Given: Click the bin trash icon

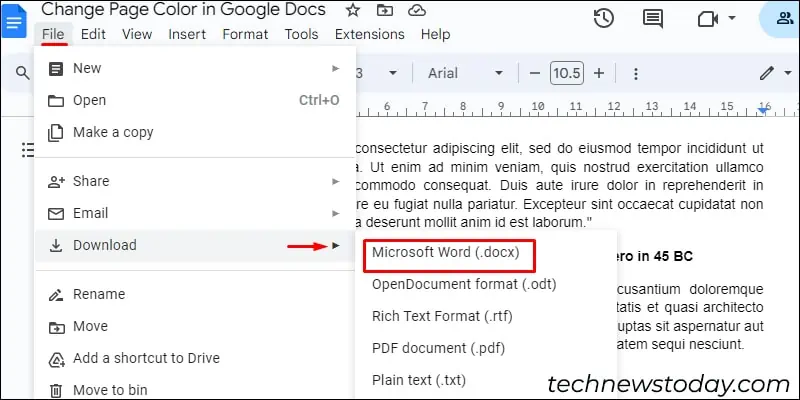Looking at the screenshot, I should 56,391.
